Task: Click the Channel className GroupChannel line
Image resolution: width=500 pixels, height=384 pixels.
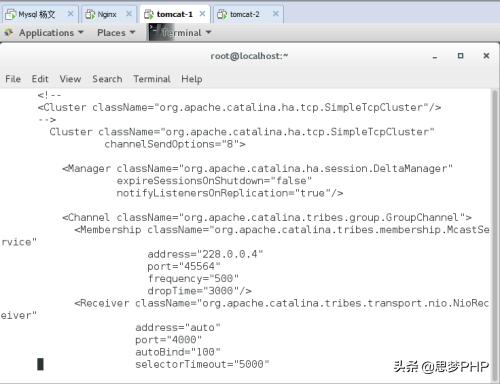Action: click(x=267, y=218)
